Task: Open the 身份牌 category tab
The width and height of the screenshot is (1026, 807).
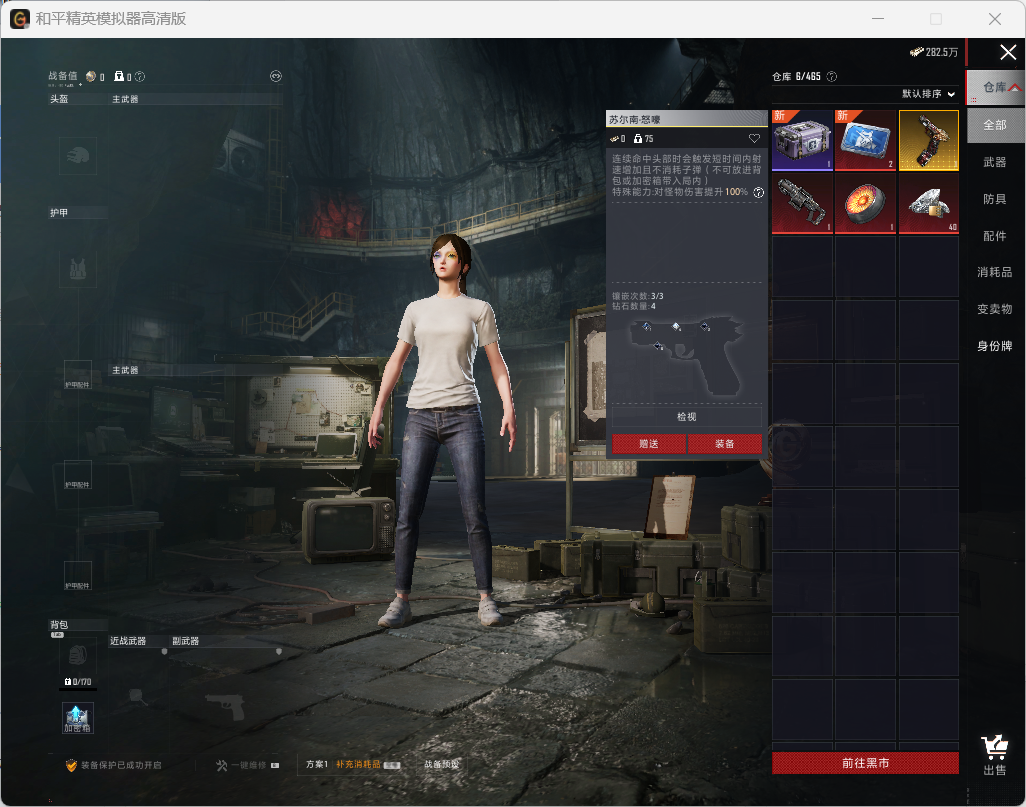Action: click(995, 346)
